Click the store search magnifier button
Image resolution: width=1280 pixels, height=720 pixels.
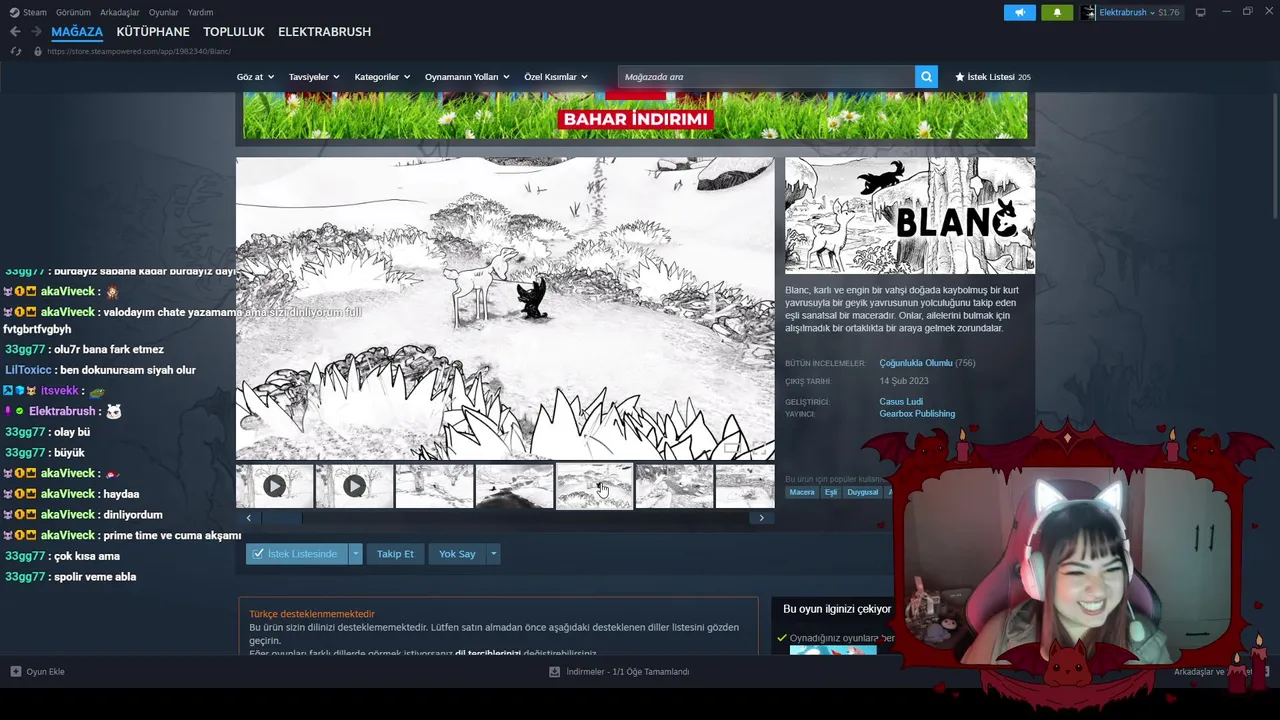pos(927,77)
